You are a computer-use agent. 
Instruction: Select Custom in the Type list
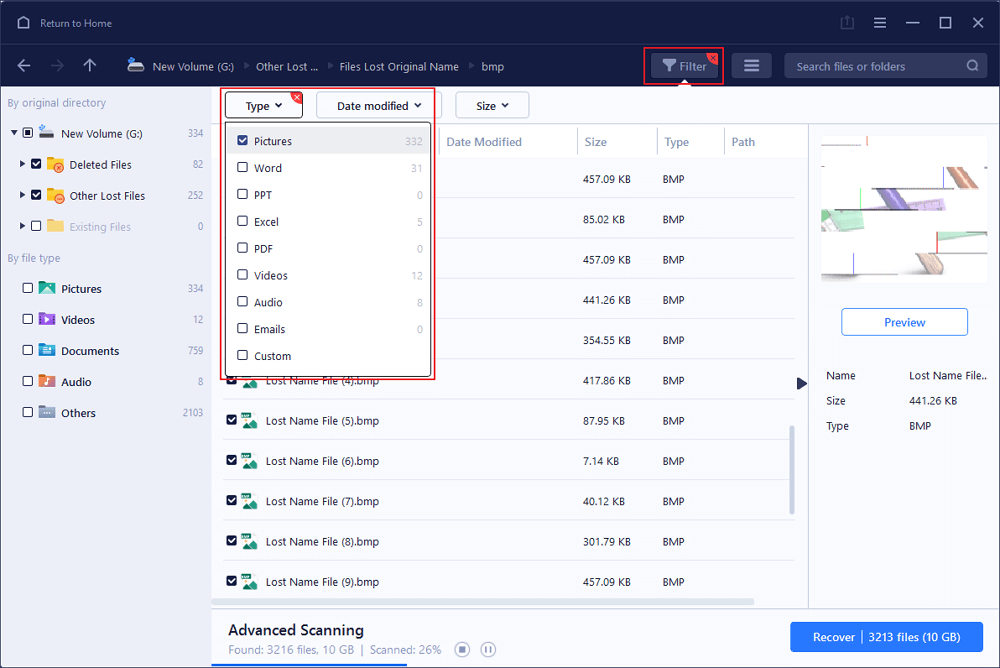pos(272,356)
